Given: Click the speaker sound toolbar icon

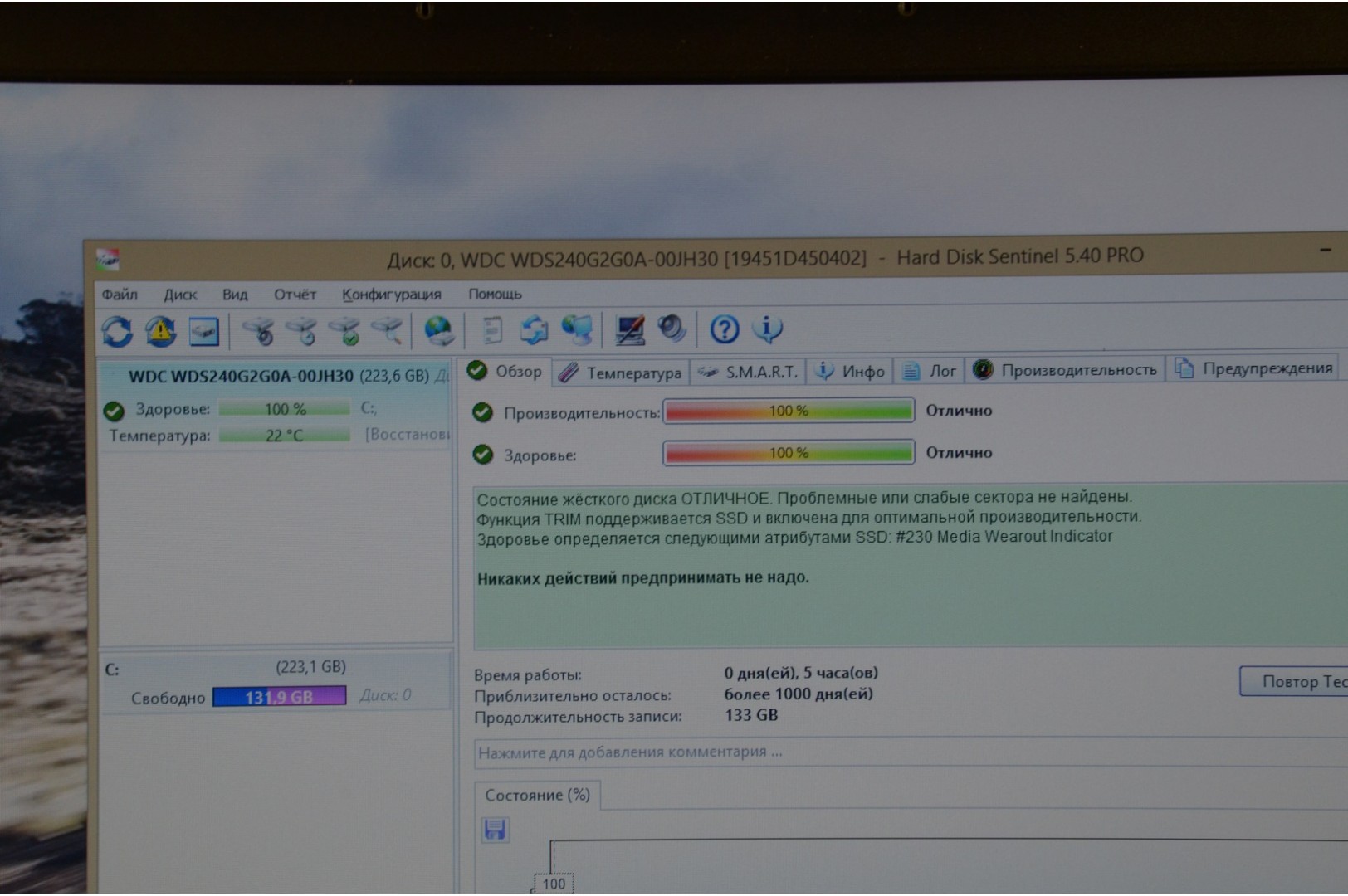Looking at the screenshot, I should point(672,329).
